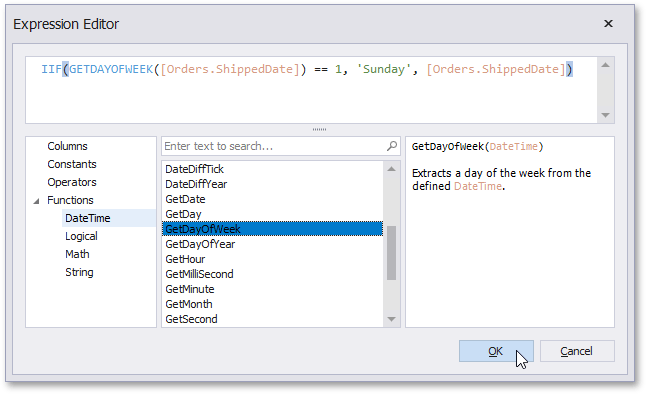Click 'Sunday' string in the expression

(x=384, y=69)
